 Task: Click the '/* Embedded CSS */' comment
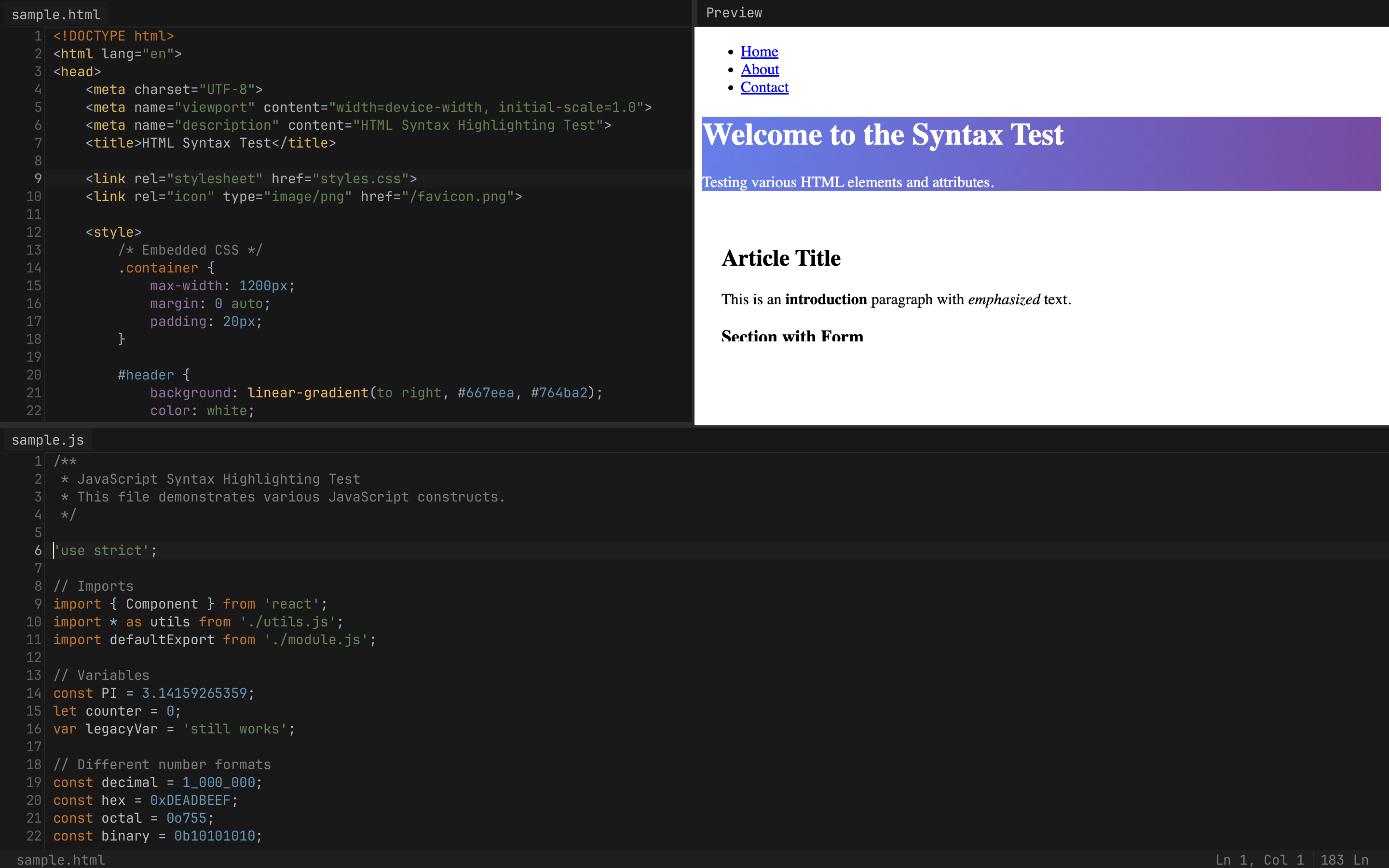(x=190, y=250)
